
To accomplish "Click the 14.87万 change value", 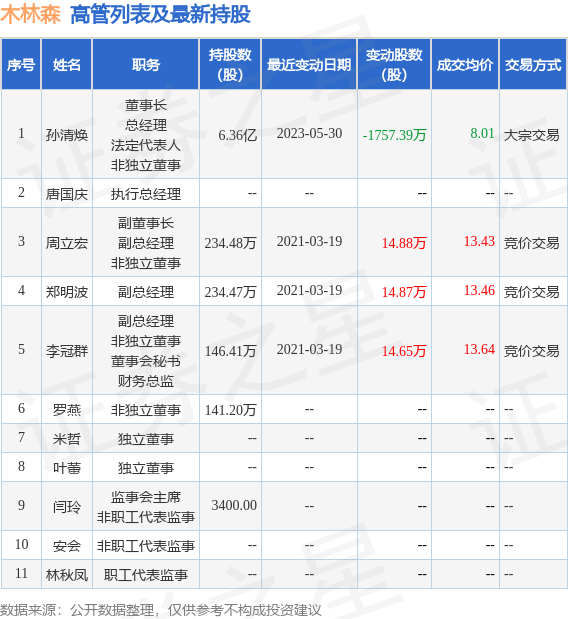I will click(404, 292).
